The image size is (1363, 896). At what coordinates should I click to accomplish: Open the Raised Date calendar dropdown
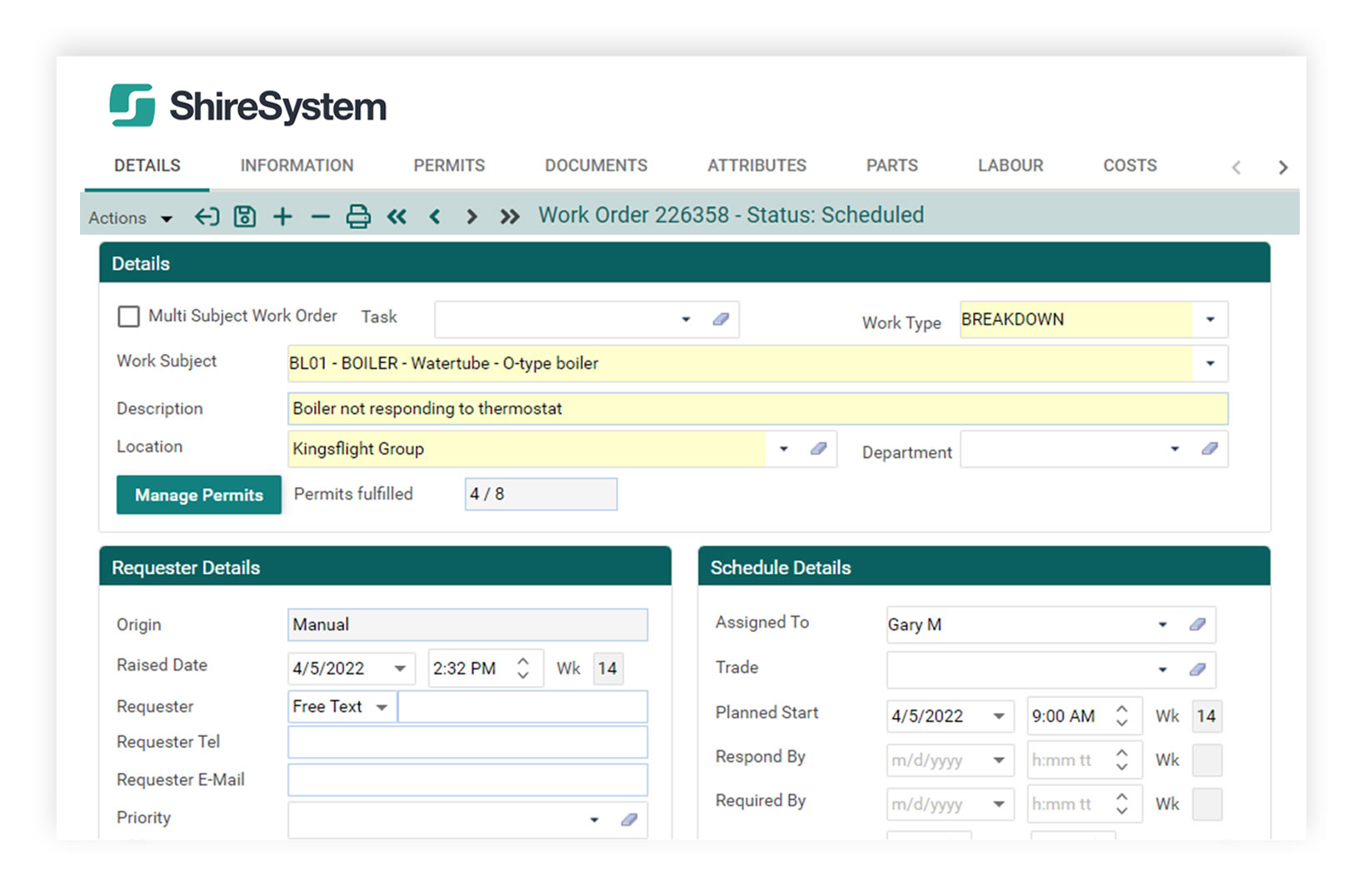[400, 669]
